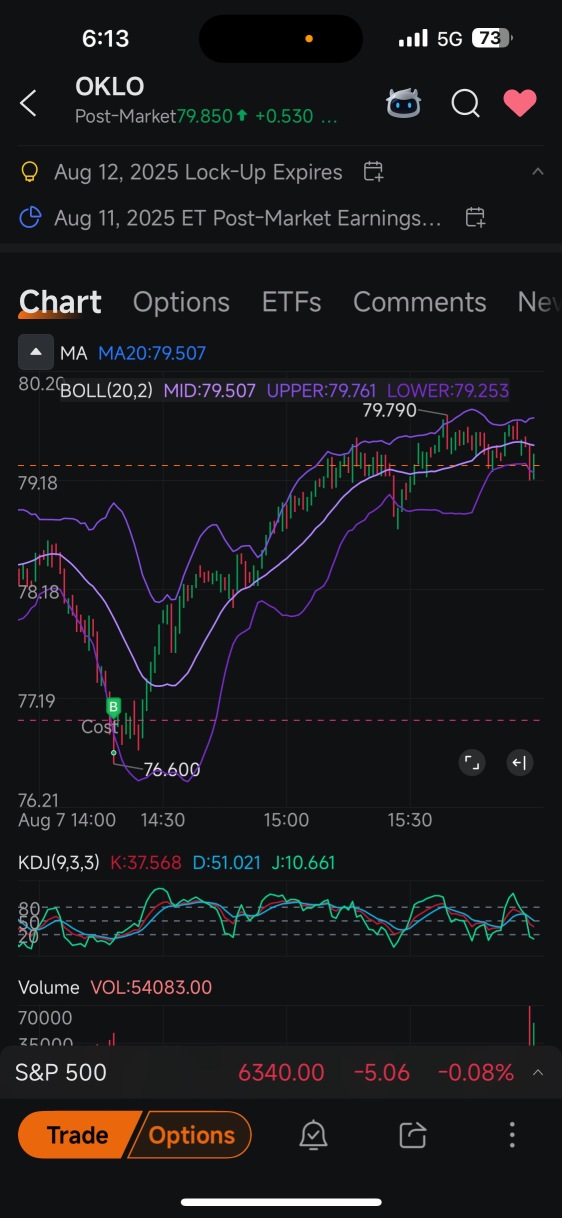Tap the OKLO ticker title
This screenshot has height=1218, width=562.
coord(109,87)
